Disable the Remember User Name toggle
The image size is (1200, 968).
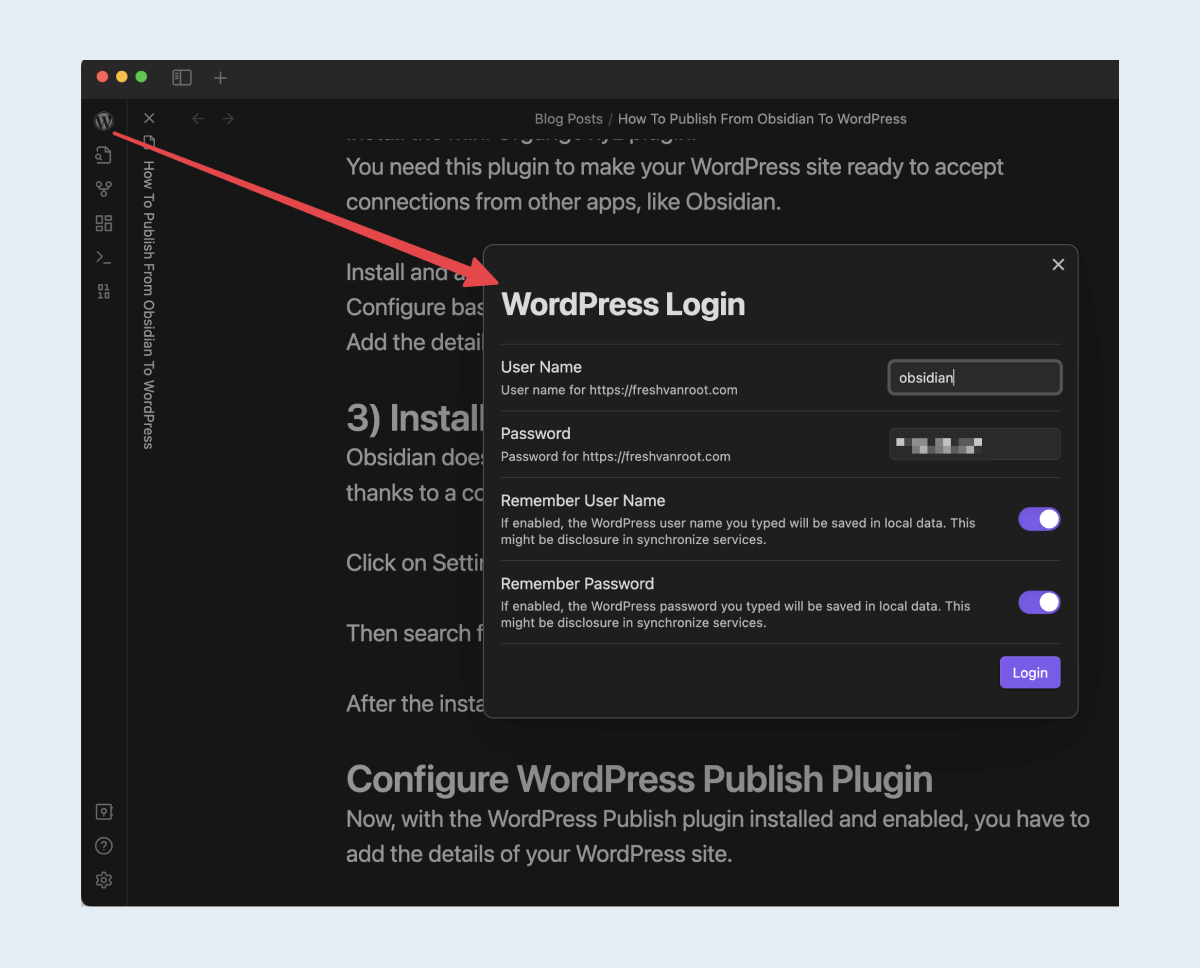tap(1039, 519)
